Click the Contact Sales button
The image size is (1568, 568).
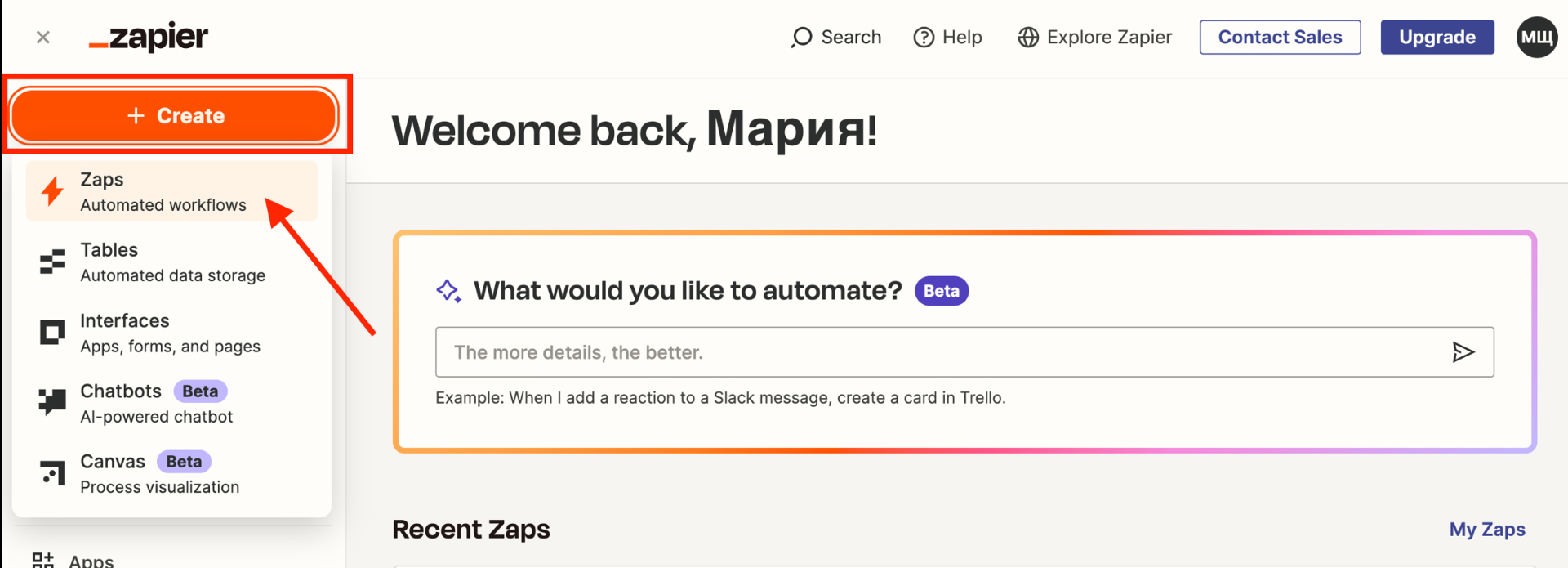click(x=1280, y=38)
